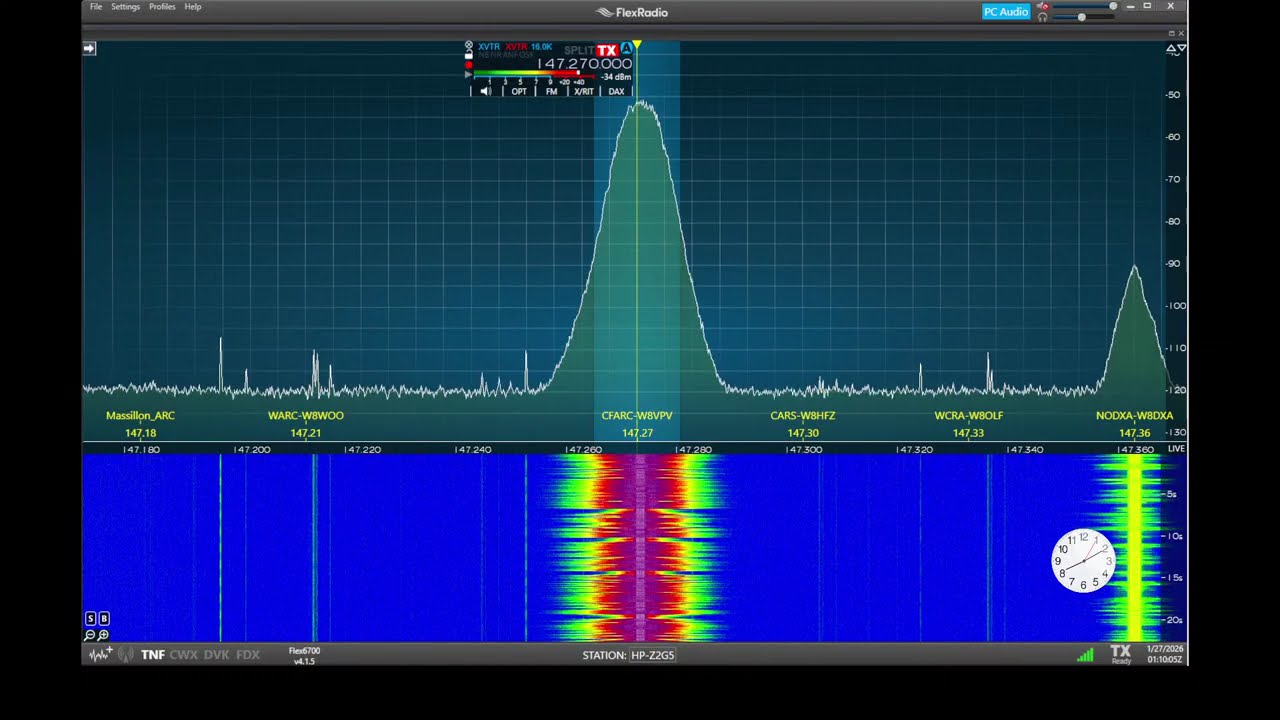Viewport: 1280px width, 720px height.
Task: Toggle the red TX indicator
Action: [607, 50]
